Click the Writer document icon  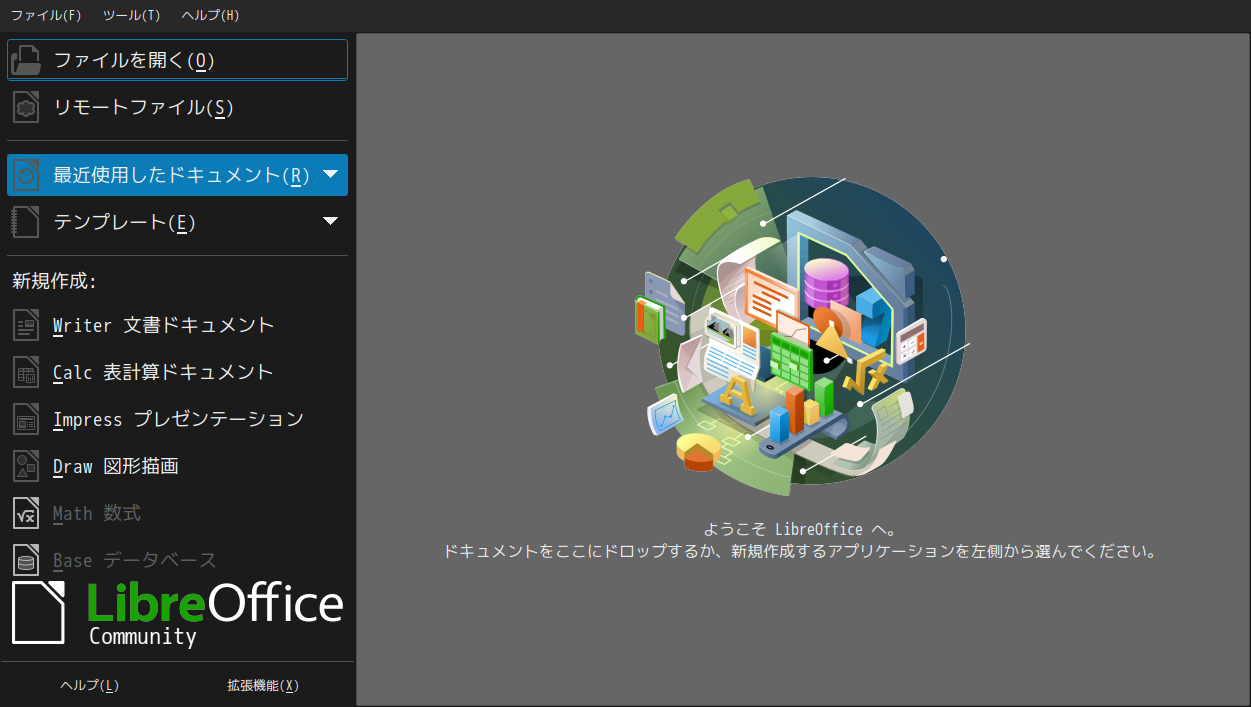pos(26,325)
